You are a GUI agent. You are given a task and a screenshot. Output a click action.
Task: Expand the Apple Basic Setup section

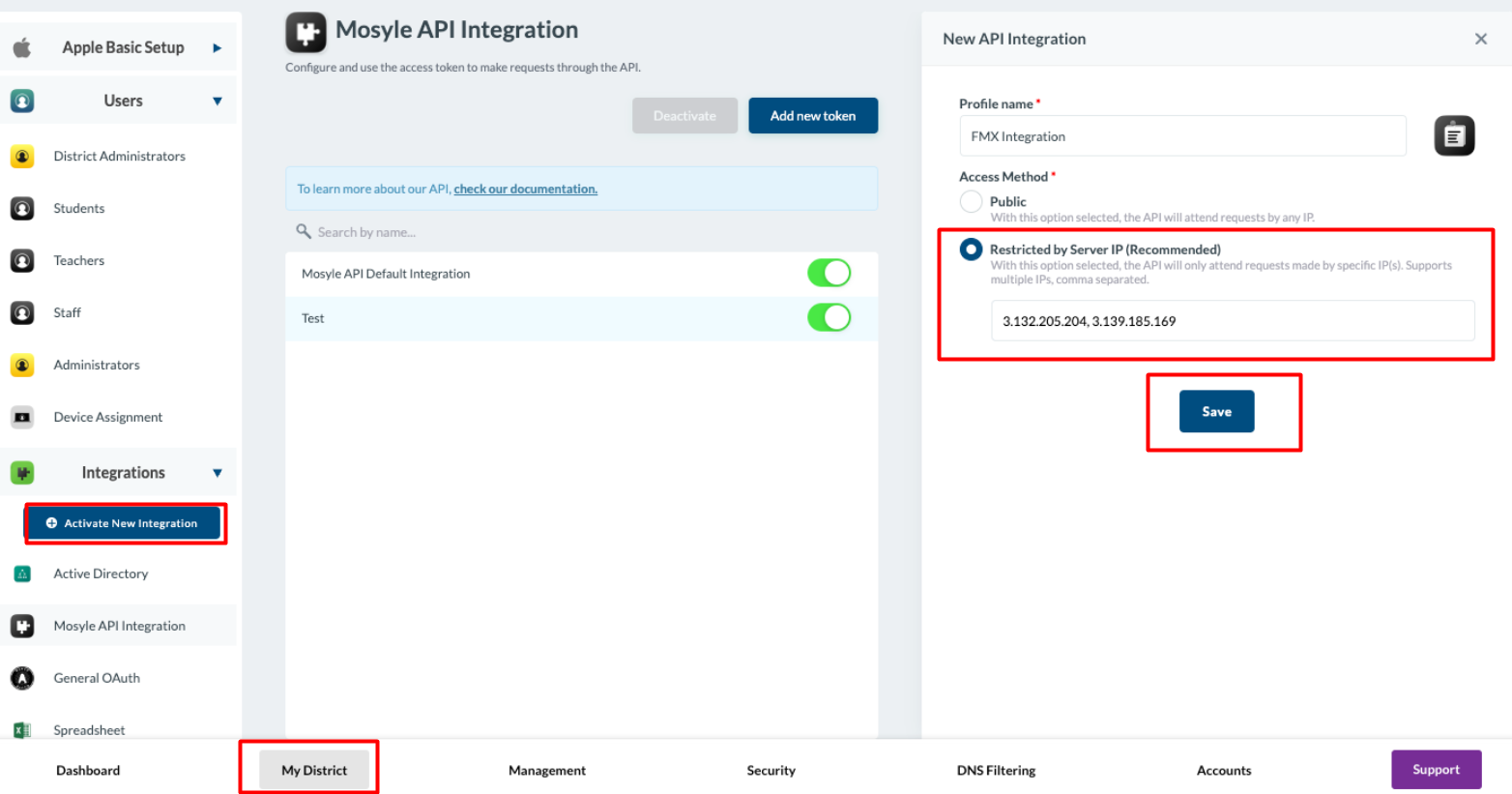pyautogui.click(x=218, y=46)
